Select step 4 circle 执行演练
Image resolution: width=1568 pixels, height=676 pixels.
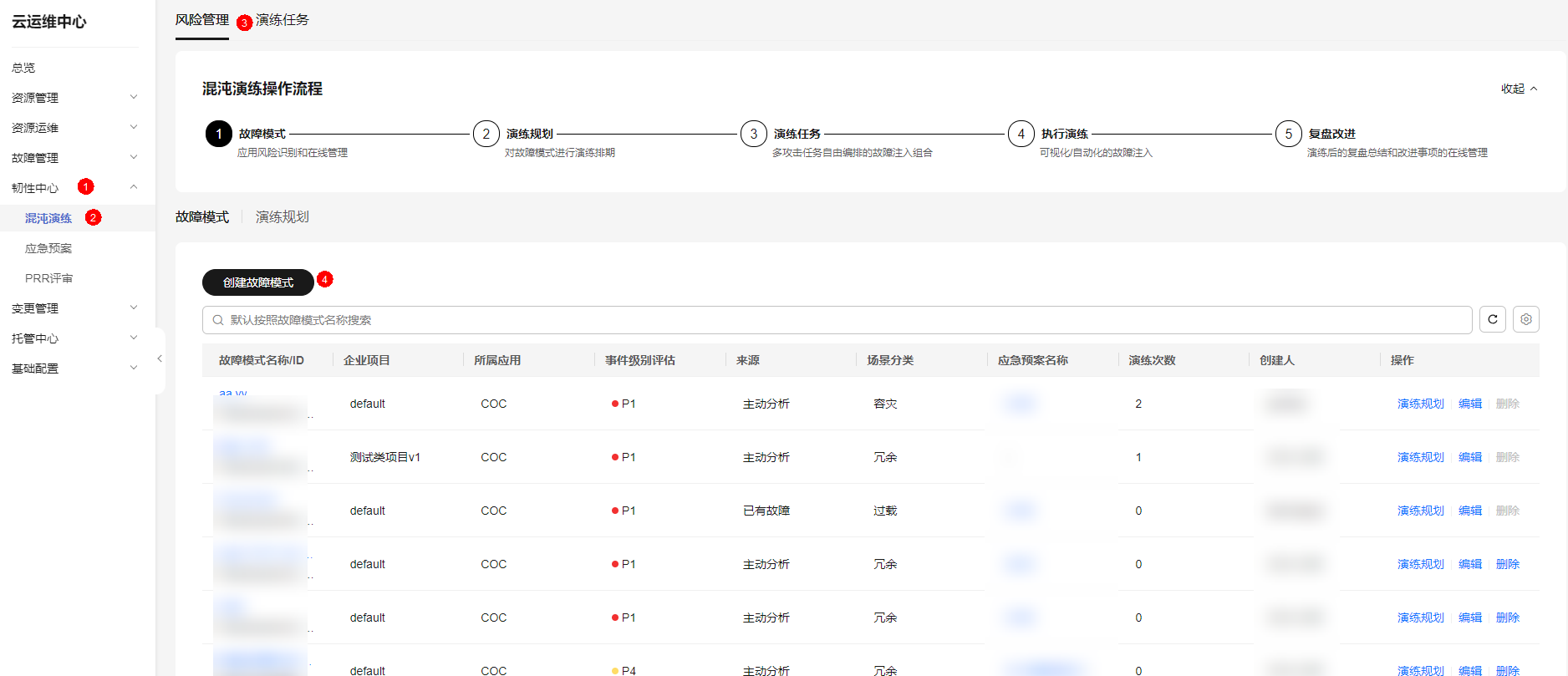click(1021, 134)
